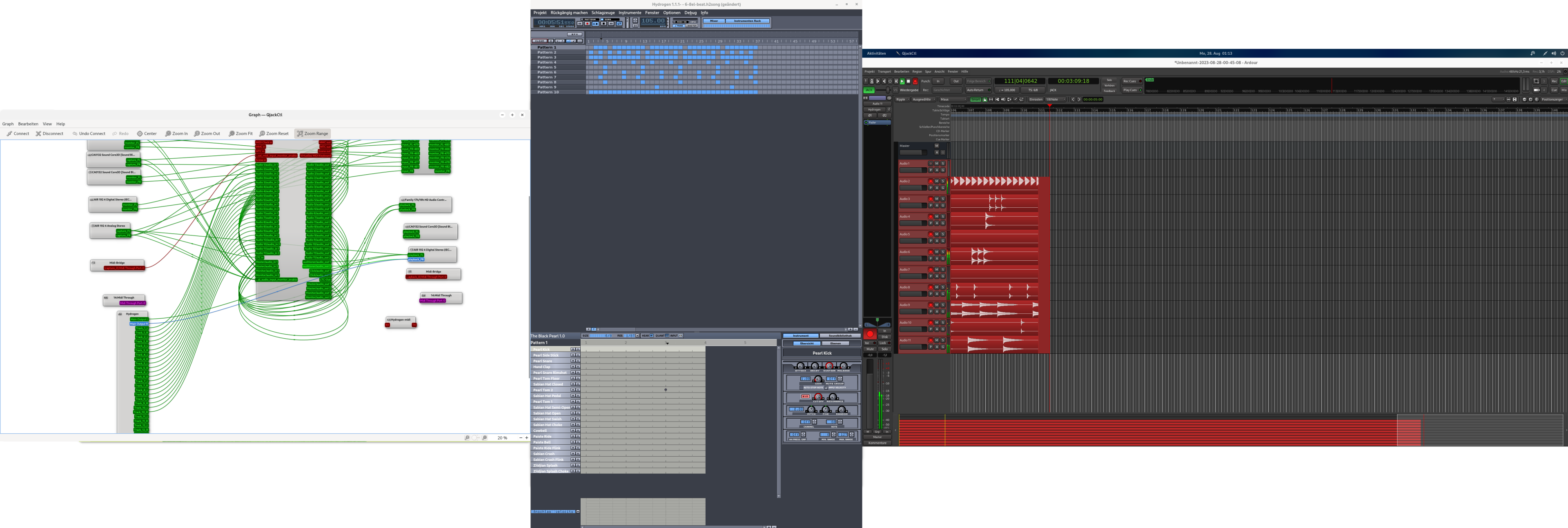Click Zoom Fit in QjackCtl graph toolbar

(x=241, y=134)
